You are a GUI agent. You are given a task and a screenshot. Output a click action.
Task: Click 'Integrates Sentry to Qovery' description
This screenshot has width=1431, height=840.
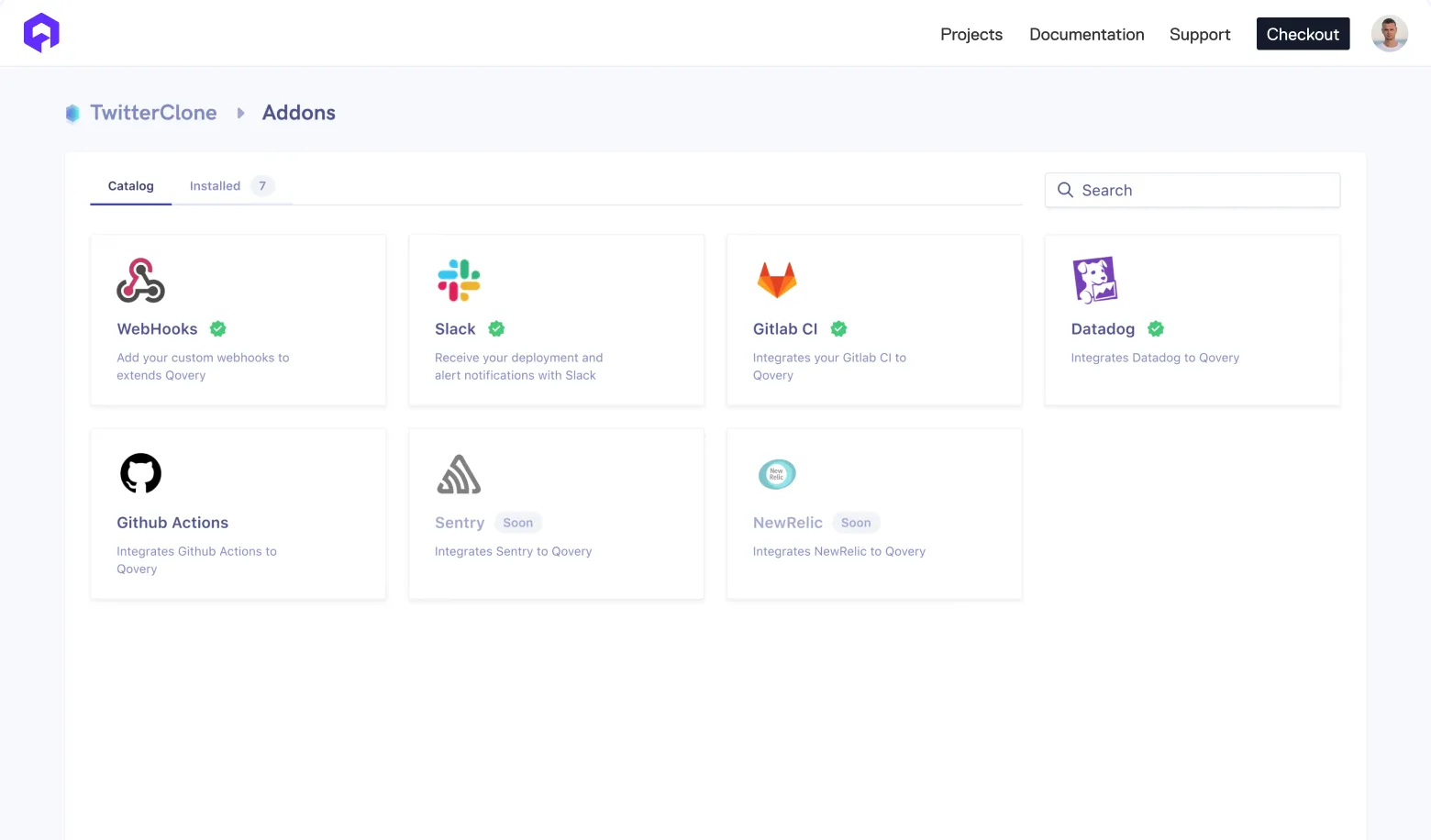513,551
